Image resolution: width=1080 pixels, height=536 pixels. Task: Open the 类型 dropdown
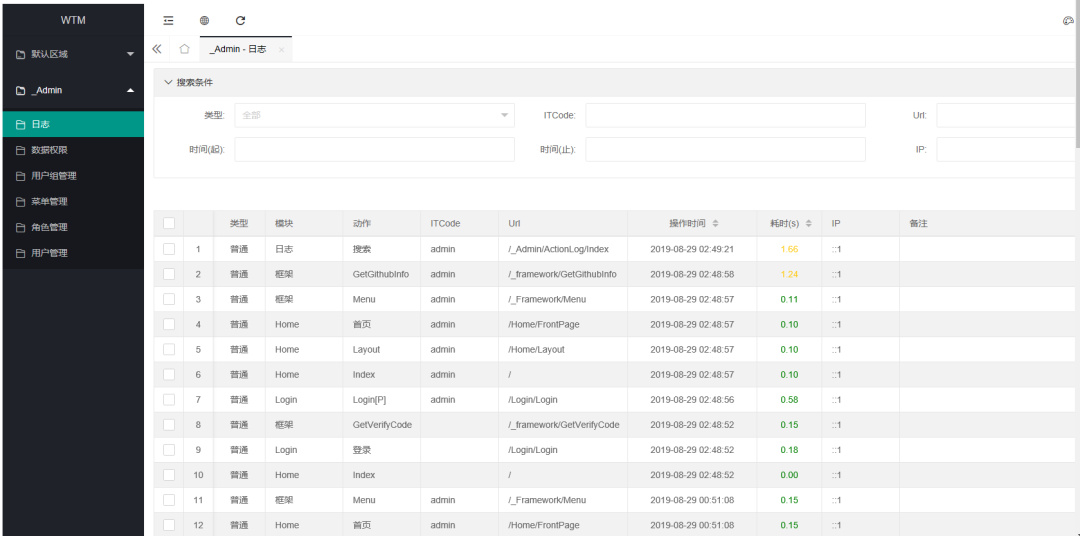click(374, 115)
